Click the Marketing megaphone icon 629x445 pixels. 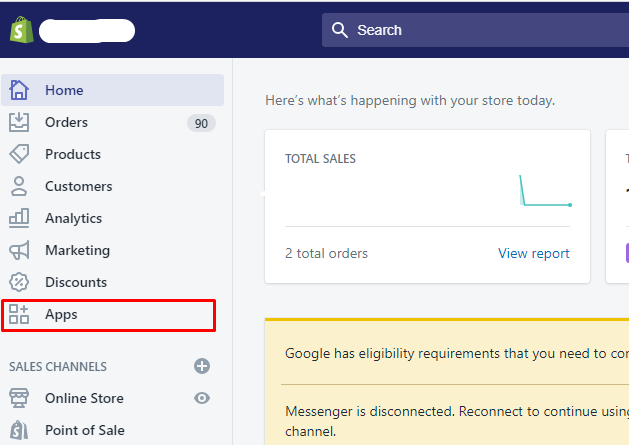pos(19,250)
